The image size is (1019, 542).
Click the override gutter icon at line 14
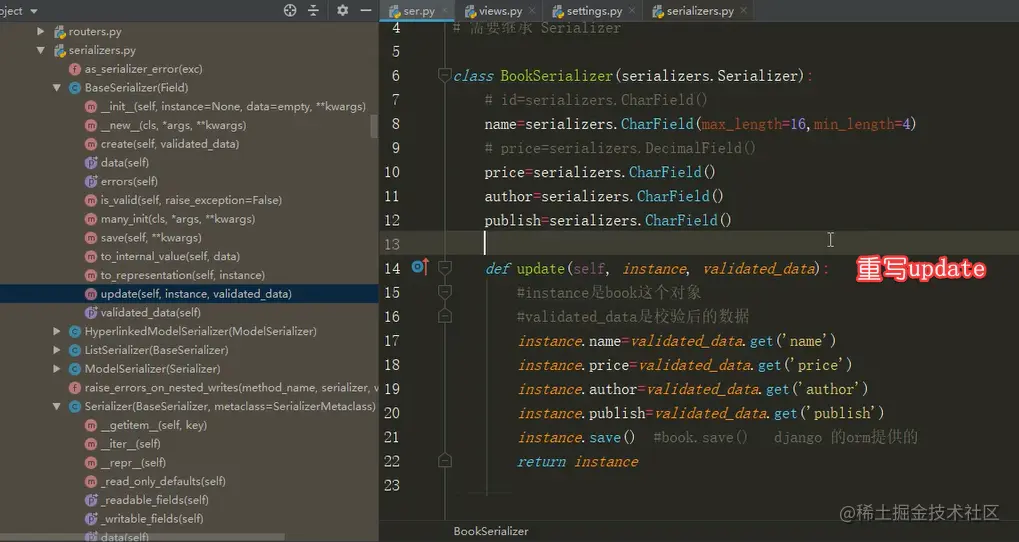click(x=420, y=266)
